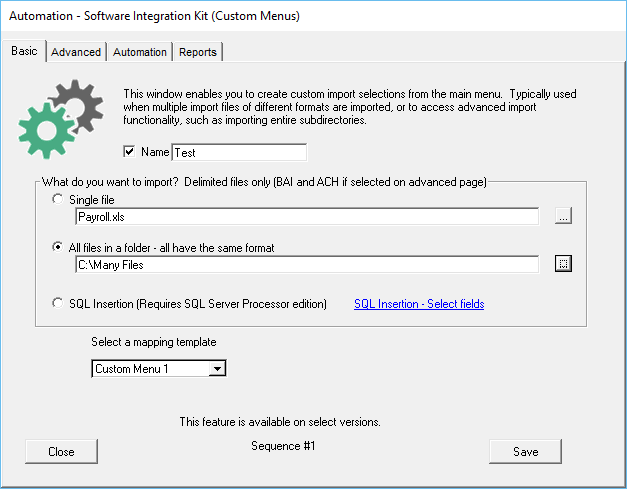The image size is (627, 489).
Task: Click the green and gray gears icon
Action: tap(59, 118)
